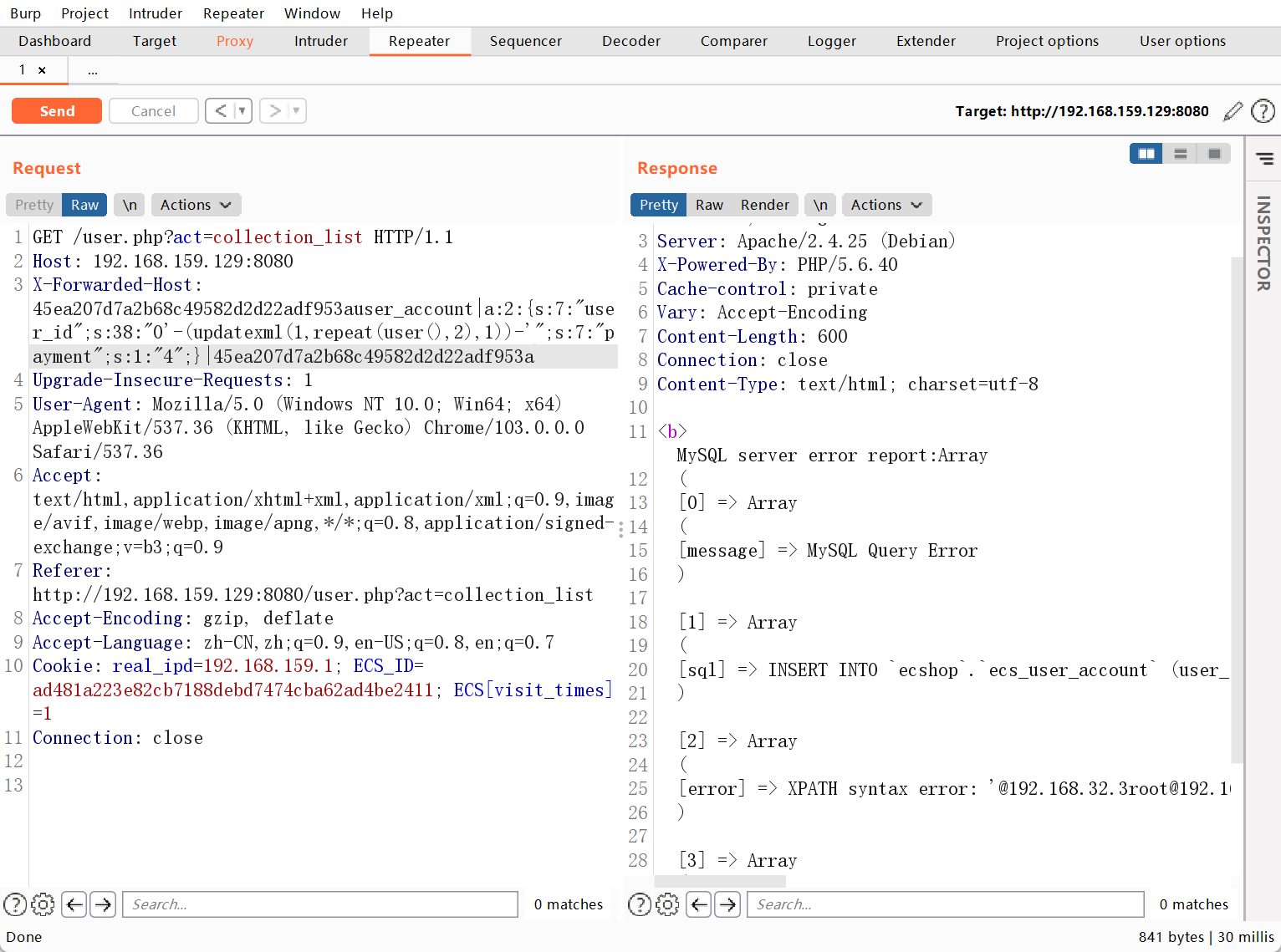Open response search settings gear

click(x=667, y=904)
